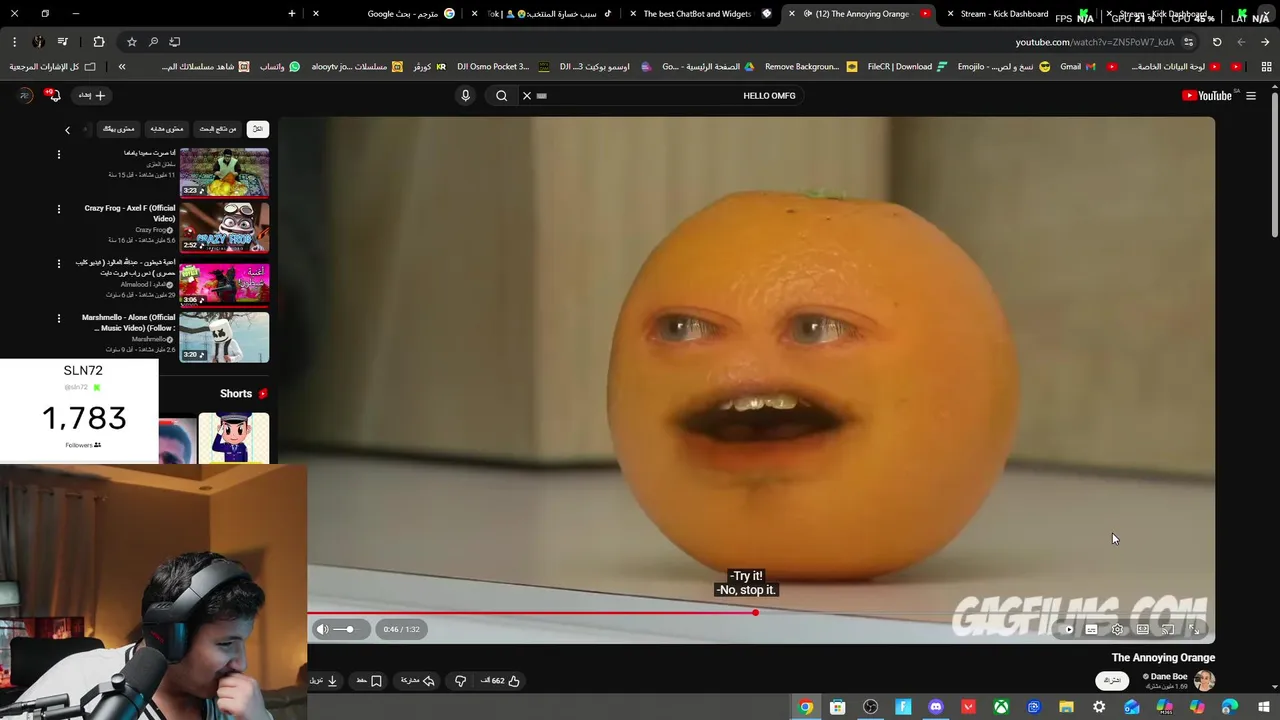This screenshot has width=1280, height=720.
Task: Run the YouTube search with magnifier icon
Action: tap(502, 96)
